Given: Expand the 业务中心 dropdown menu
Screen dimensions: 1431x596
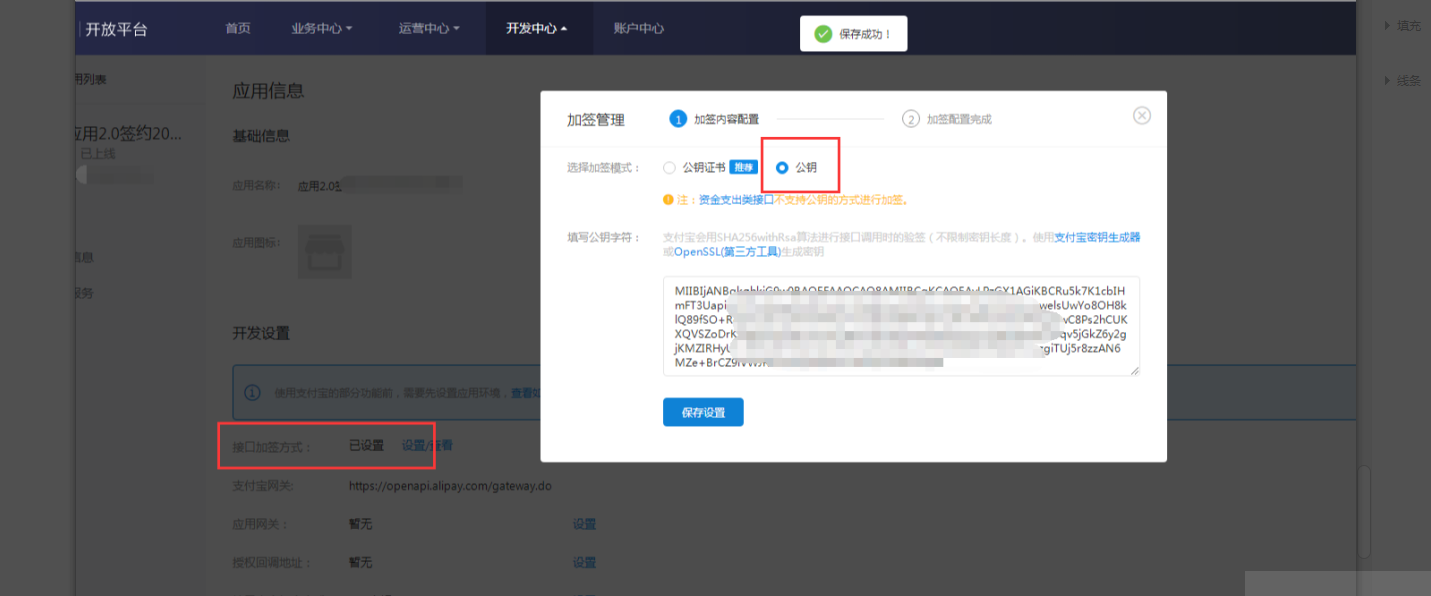Looking at the screenshot, I should pos(321,28).
